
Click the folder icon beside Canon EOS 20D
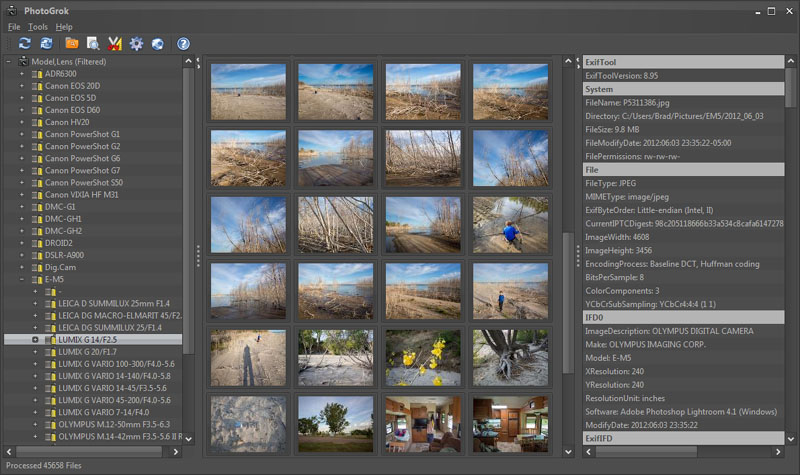(37, 86)
